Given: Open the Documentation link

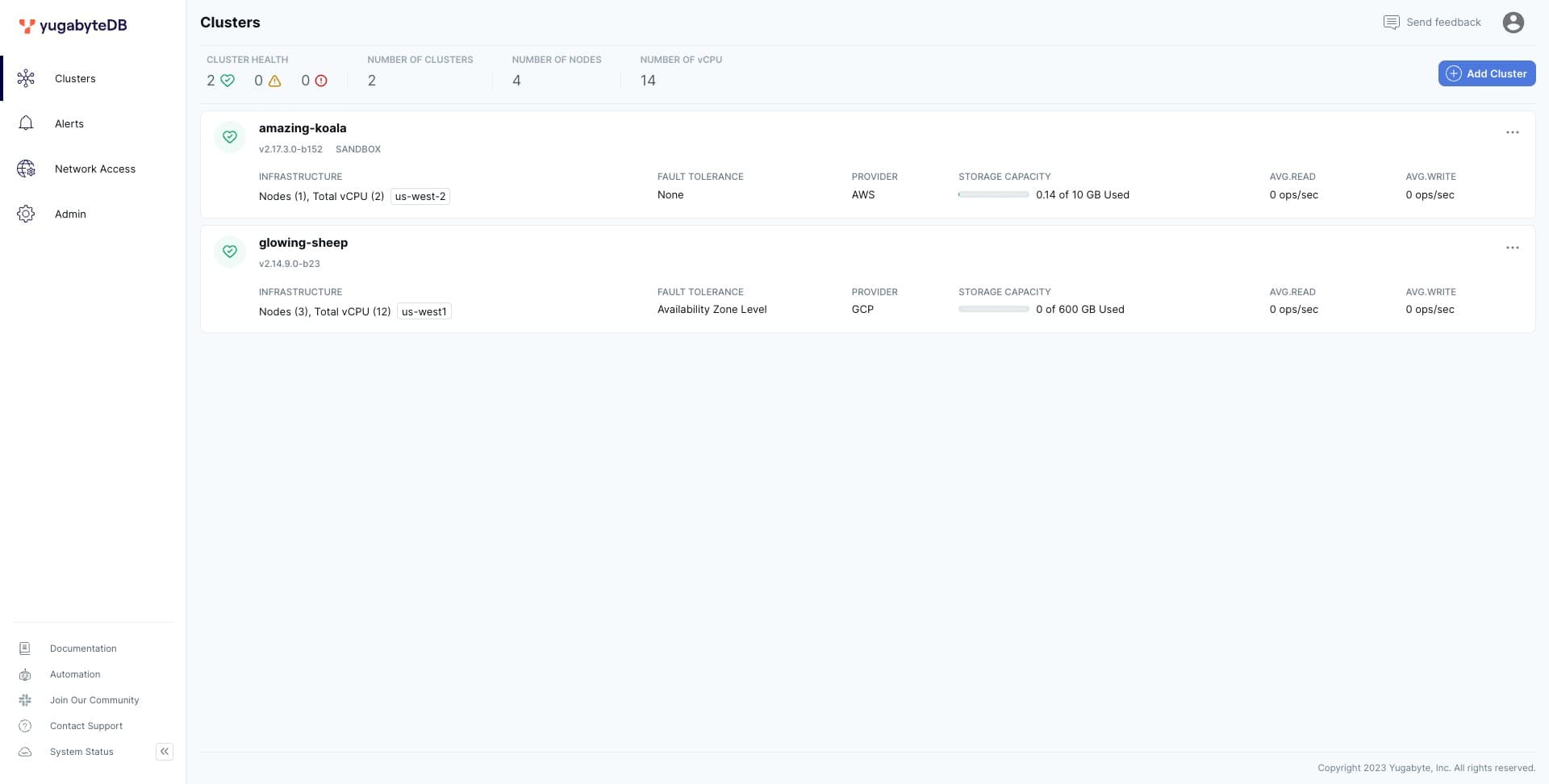Looking at the screenshot, I should (x=83, y=648).
